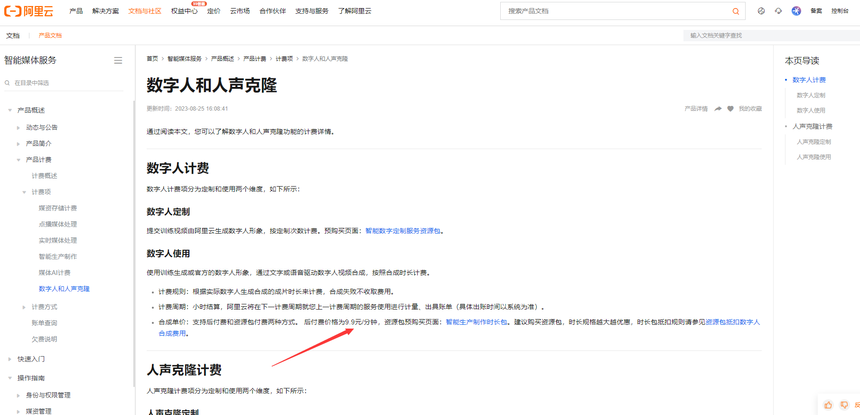The width and height of the screenshot is (860, 415).
Task: Open the 智能数字定制服务资源包 link
Action: coord(403,231)
